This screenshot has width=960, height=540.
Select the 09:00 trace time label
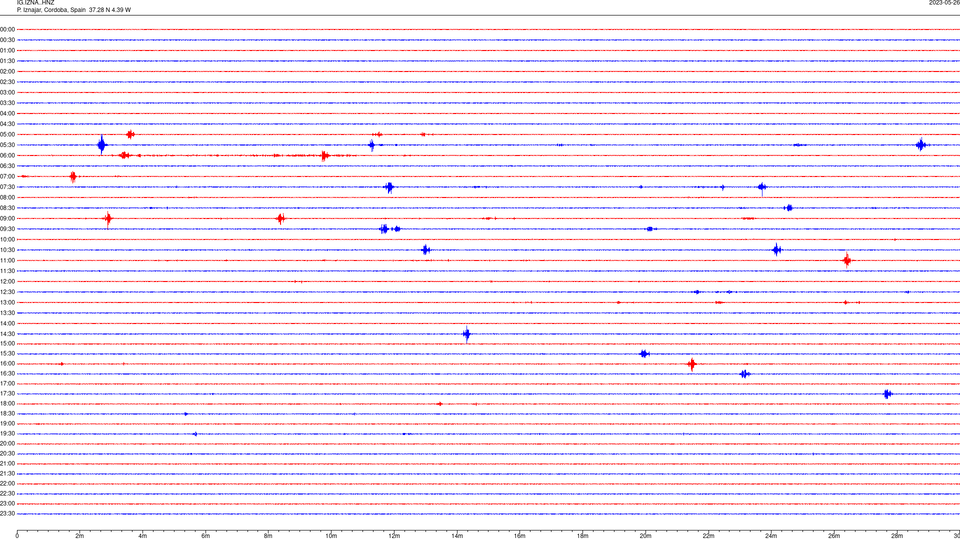tap(7, 219)
